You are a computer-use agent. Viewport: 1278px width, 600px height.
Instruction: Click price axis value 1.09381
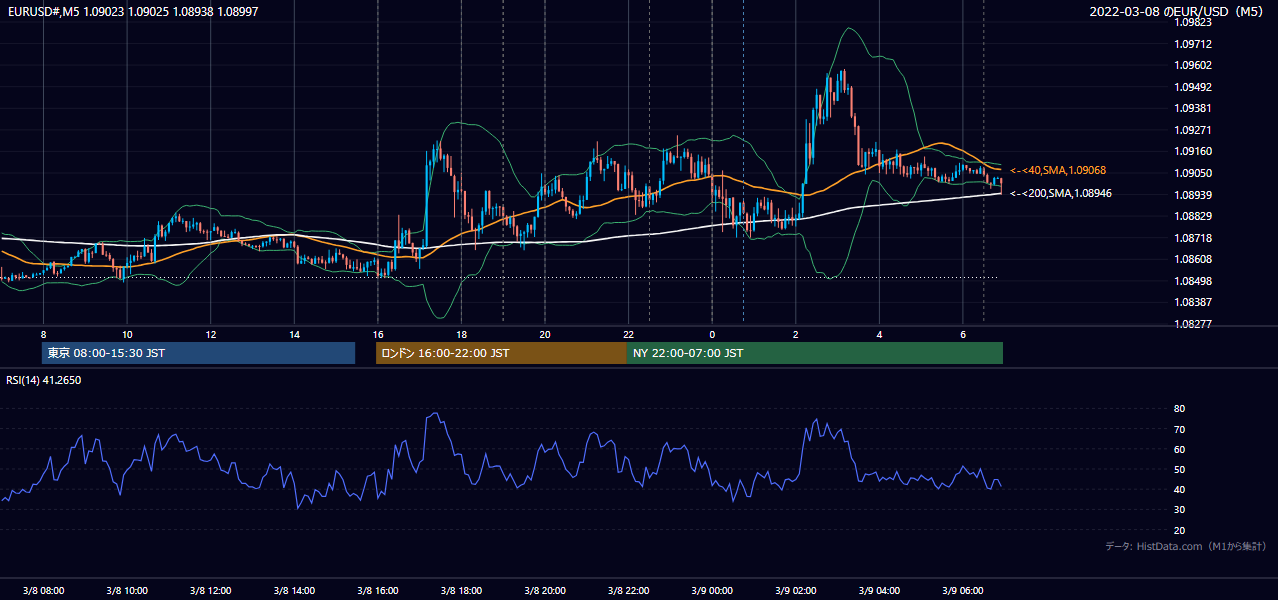pyautogui.click(x=1191, y=108)
